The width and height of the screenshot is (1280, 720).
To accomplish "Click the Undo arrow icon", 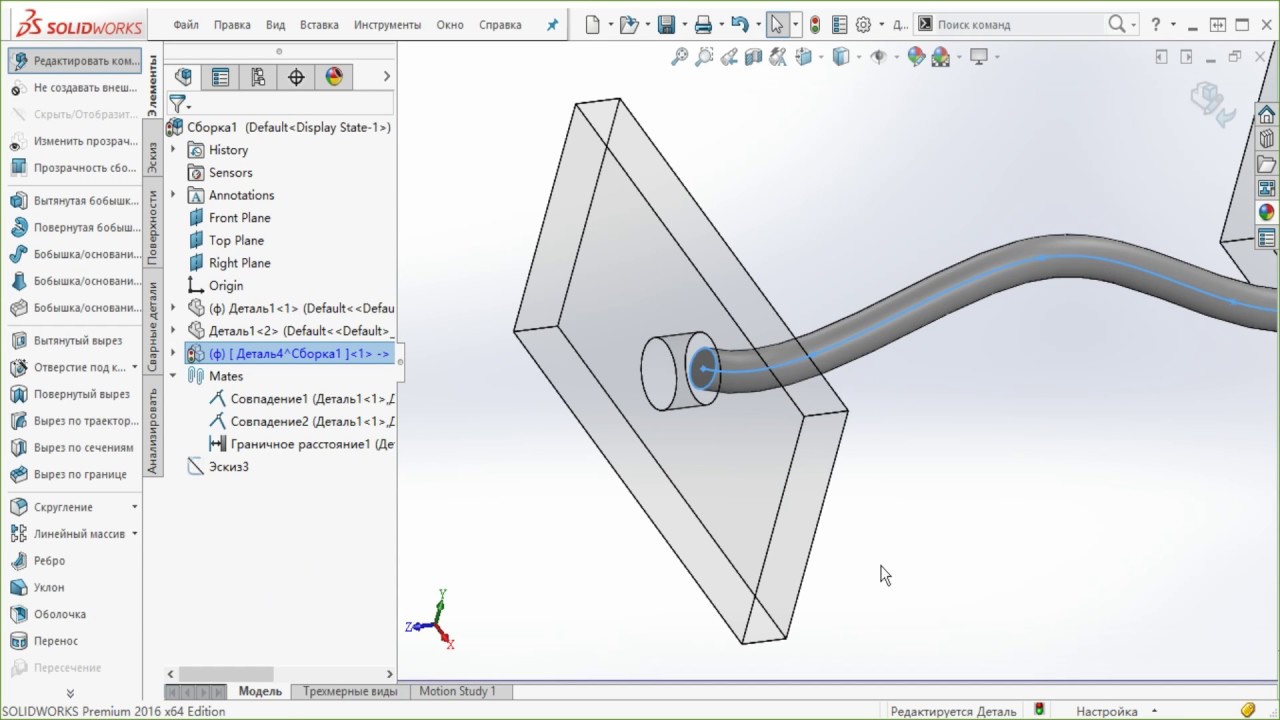I will [739, 25].
